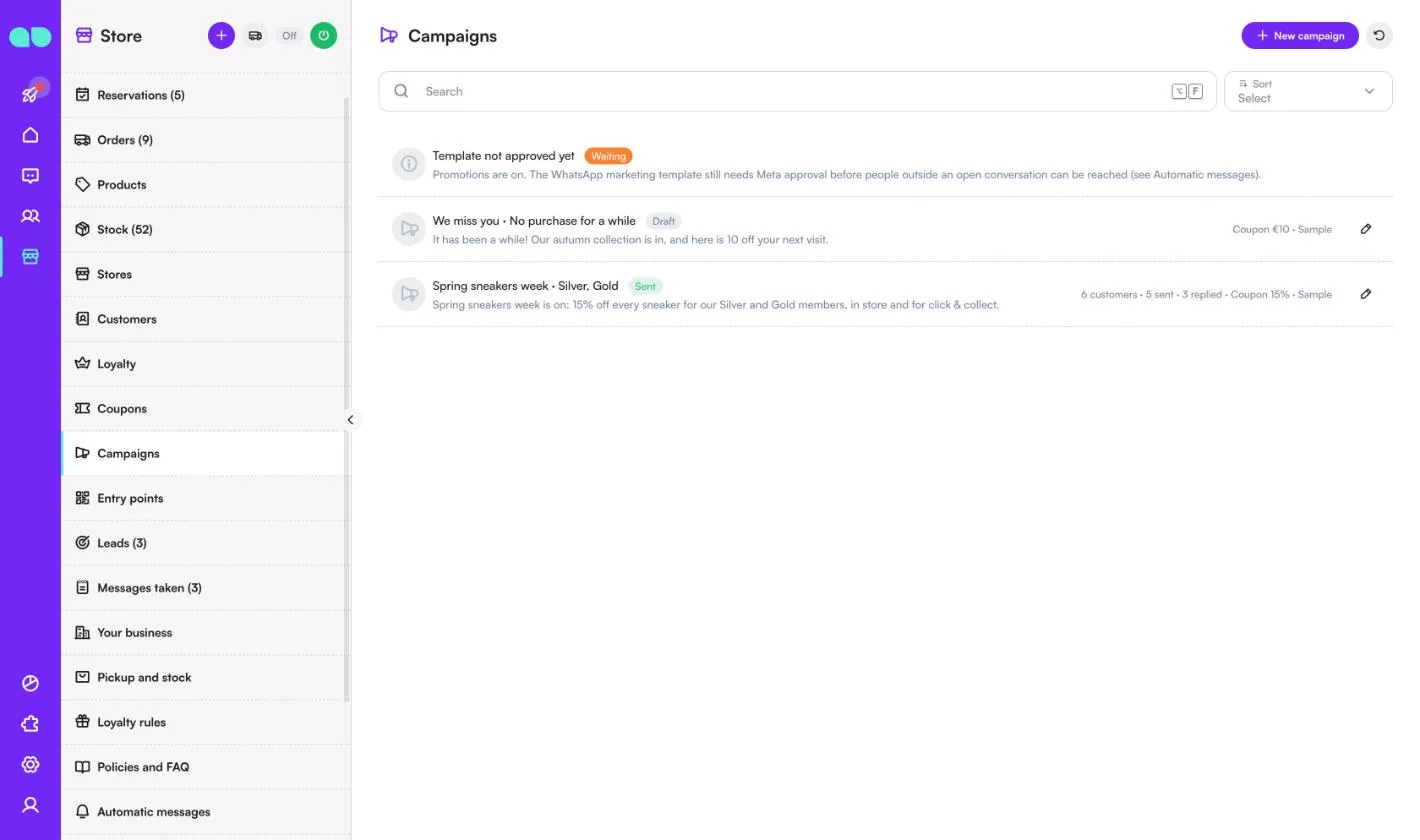Open Coupons in sidebar

point(204,408)
